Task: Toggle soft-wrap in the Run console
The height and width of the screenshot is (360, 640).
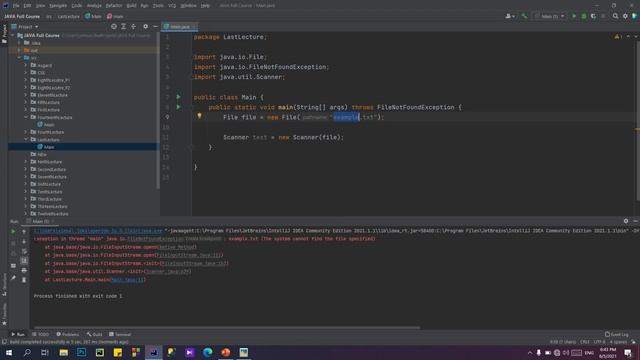Action: coord(24,251)
